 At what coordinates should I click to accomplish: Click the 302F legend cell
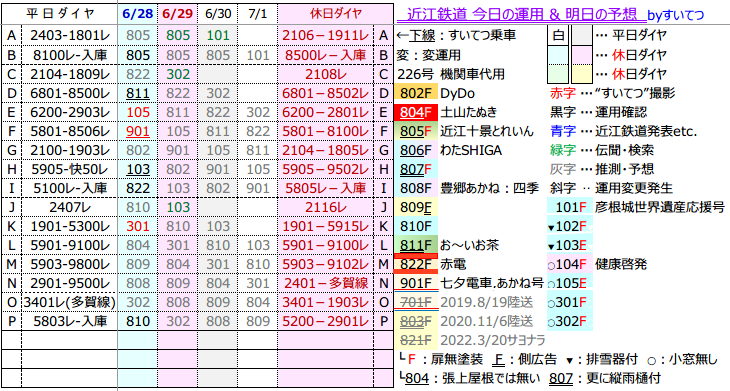tap(570, 321)
